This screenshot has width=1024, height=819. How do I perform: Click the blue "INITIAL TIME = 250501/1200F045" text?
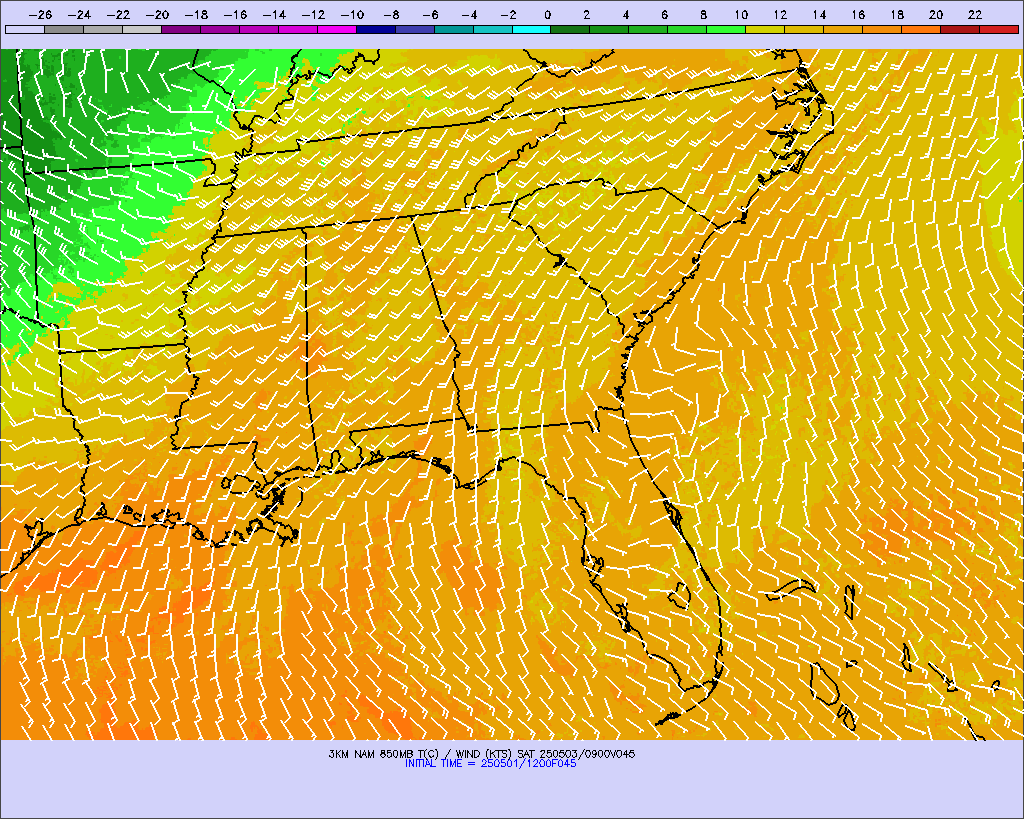coord(490,763)
